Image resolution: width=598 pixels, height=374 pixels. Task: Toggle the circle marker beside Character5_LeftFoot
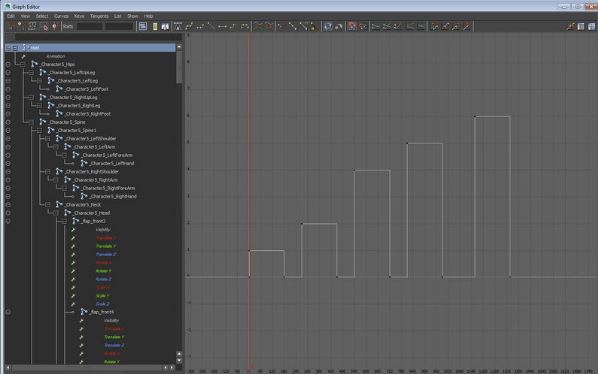pyautogui.click(x=8, y=89)
